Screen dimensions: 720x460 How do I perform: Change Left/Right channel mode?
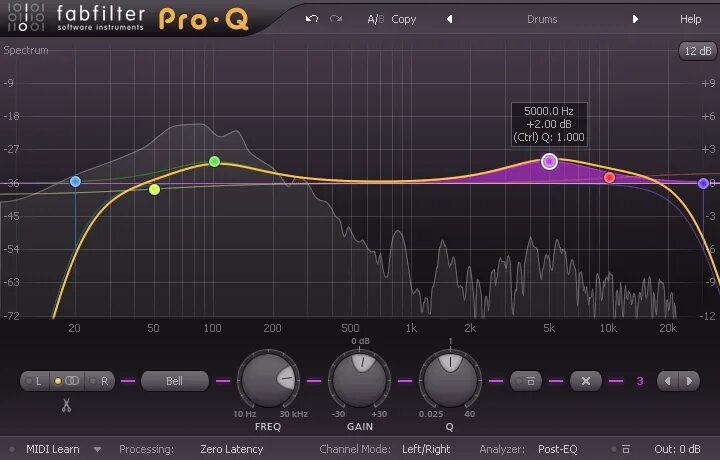pyautogui.click(x=426, y=449)
